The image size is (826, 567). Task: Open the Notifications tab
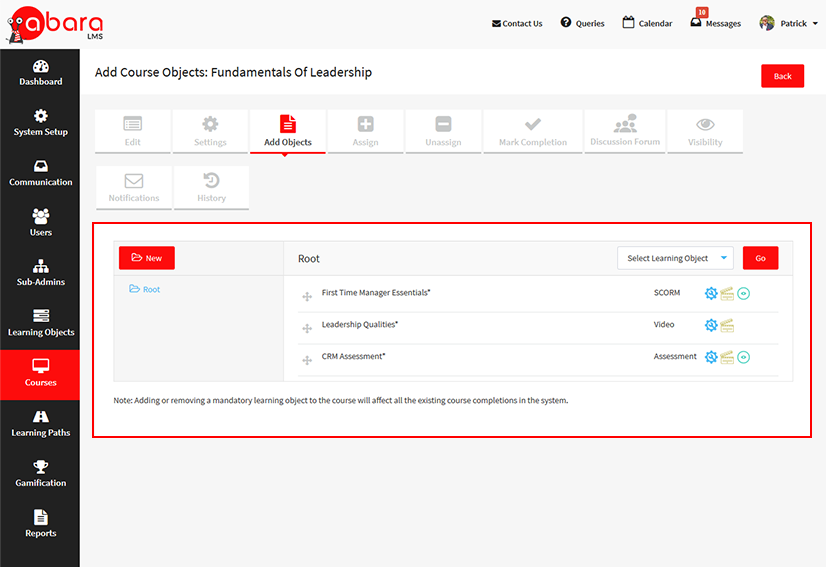[x=134, y=188]
